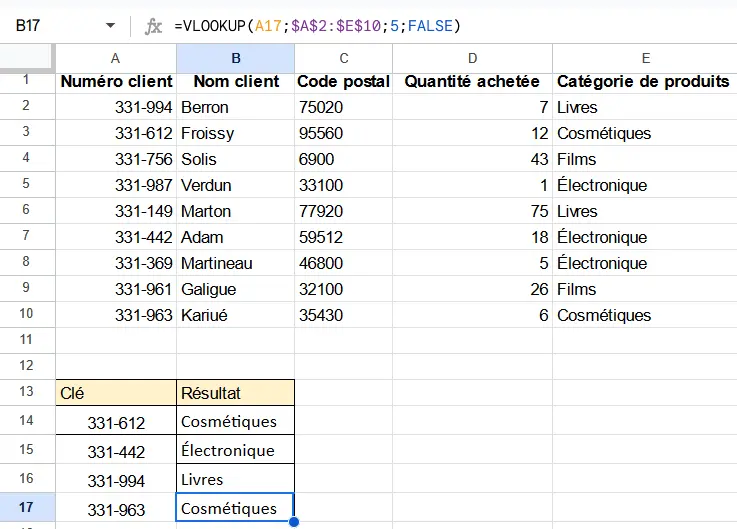Click 'Cosmétiques' category in Kariué row
737x529 pixels.
(645, 315)
